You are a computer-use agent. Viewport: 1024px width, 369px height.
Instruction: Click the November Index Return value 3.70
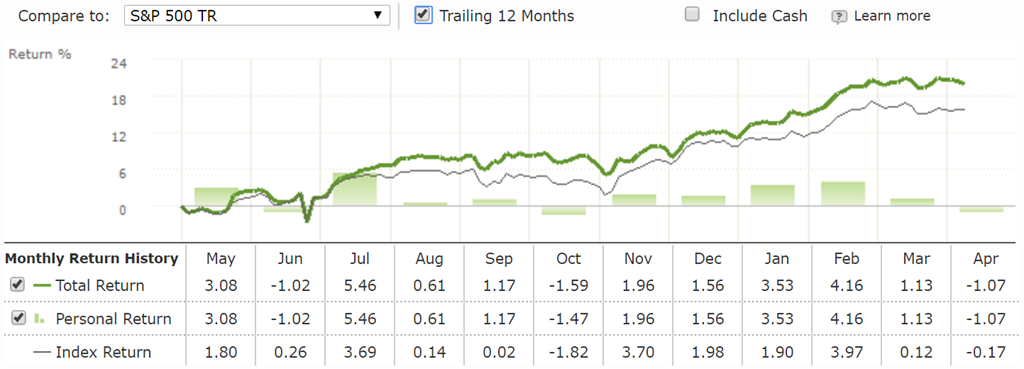[x=638, y=353]
